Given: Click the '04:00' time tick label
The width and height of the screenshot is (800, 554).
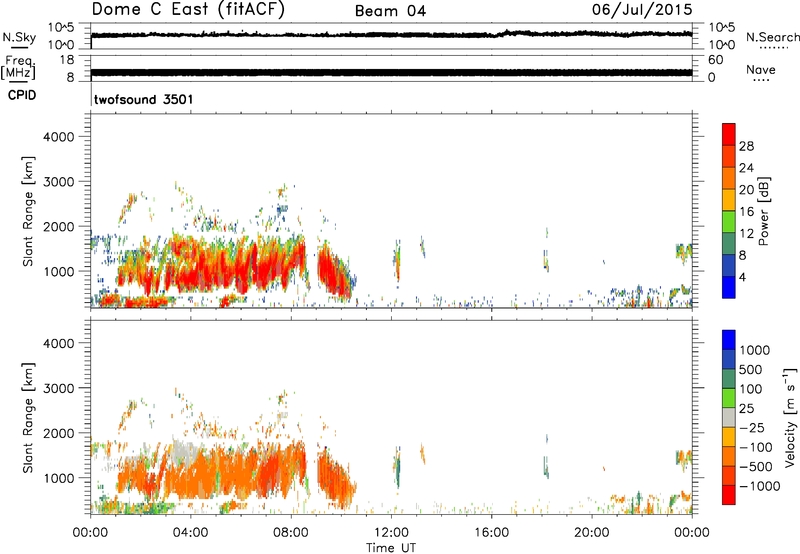Looking at the screenshot, I should (190, 533).
